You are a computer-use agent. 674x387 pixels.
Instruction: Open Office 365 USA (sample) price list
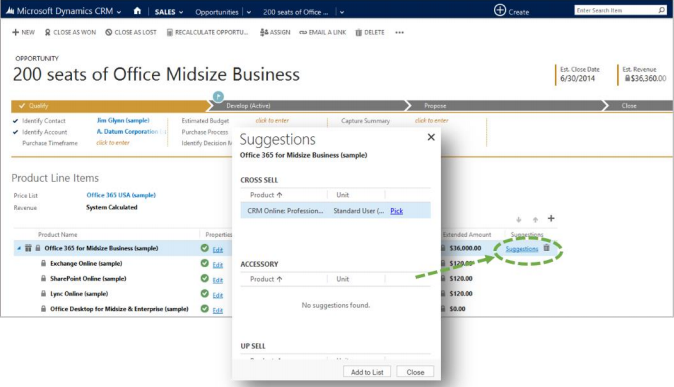click(121, 195)
